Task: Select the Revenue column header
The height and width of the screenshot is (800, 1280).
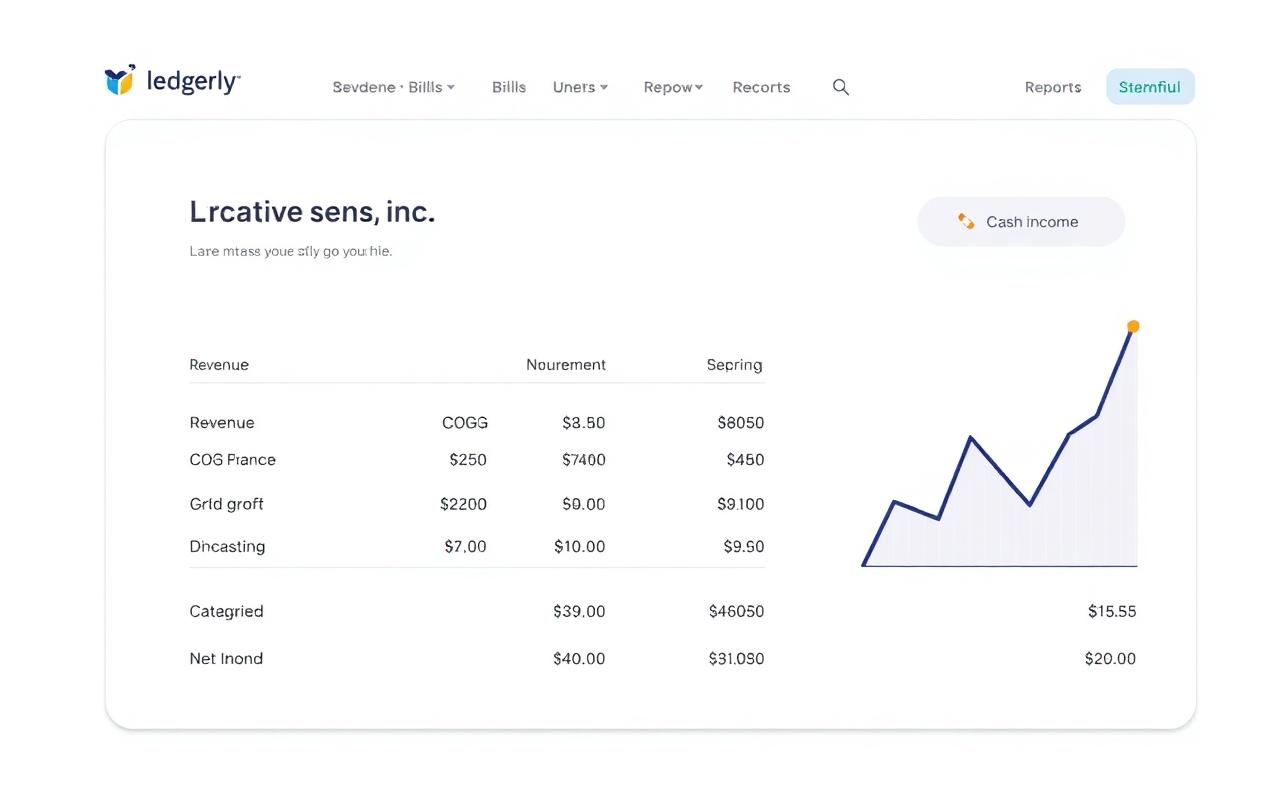Action: point(219,364)
